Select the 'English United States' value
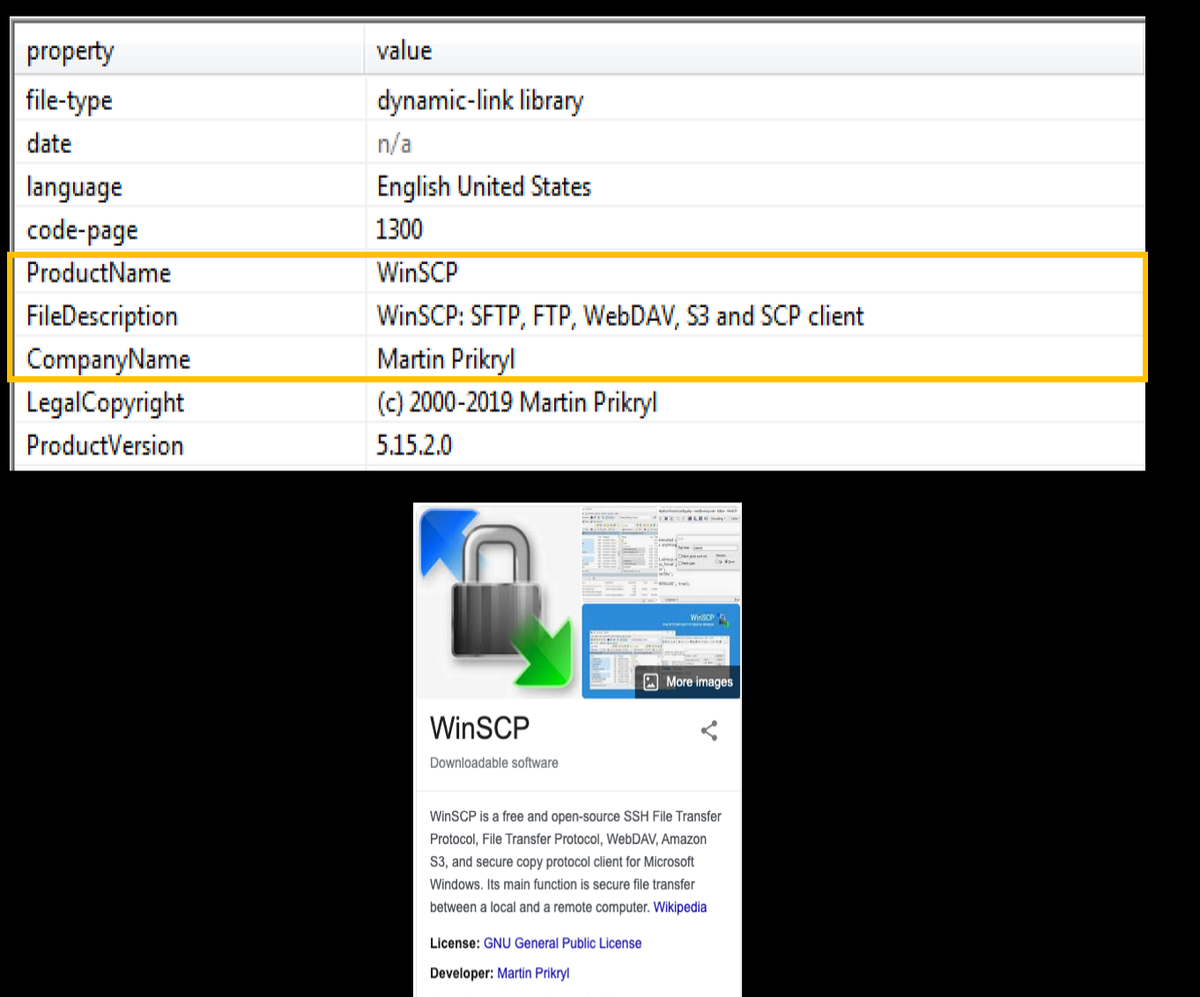 coord(755,187)
